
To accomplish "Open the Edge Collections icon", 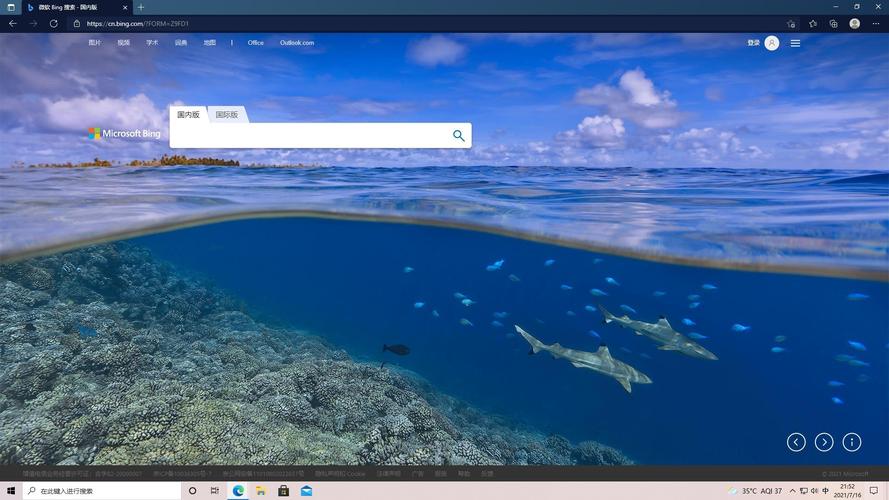I will pos(833,23).
